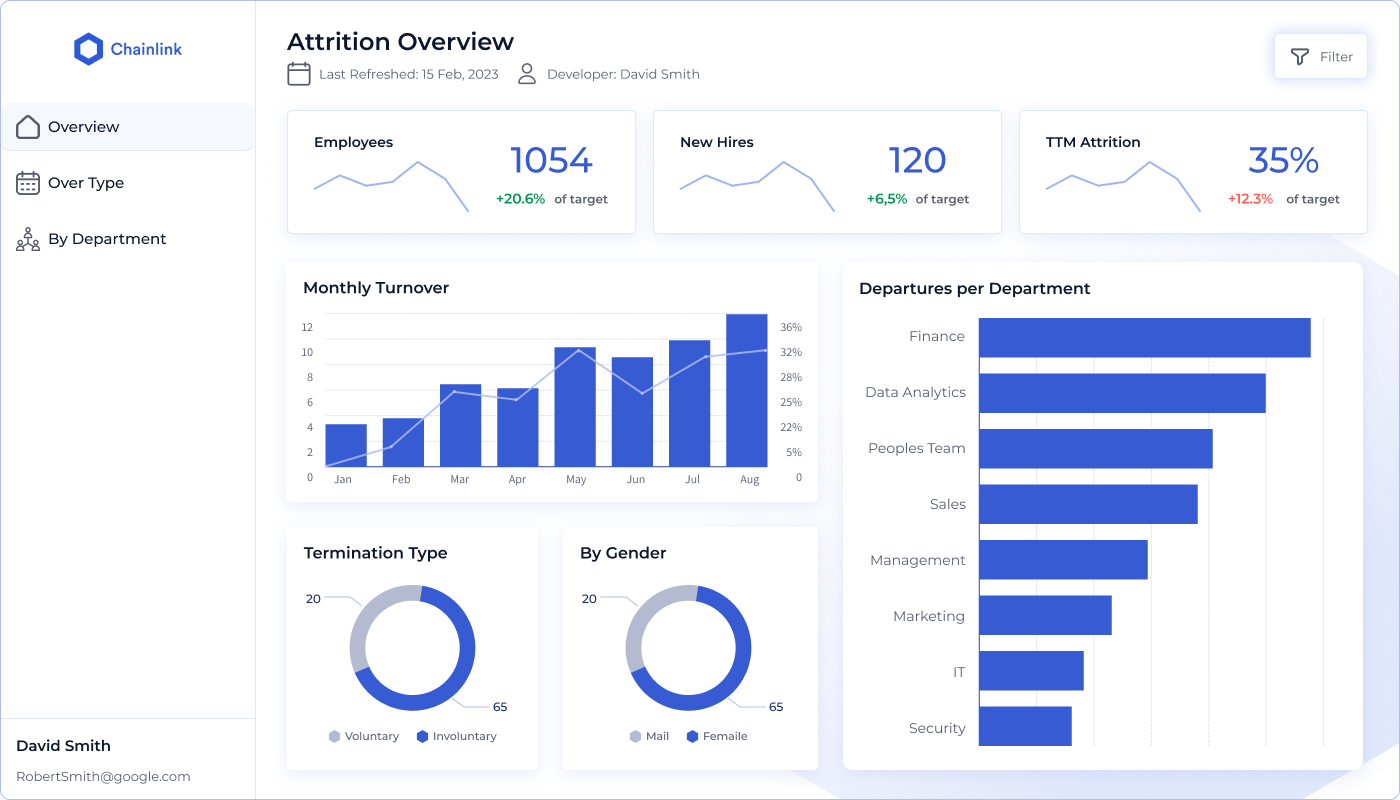Switch to the Over Type tab
Screen dimensions: 1400x800
(x=128, y=183)
